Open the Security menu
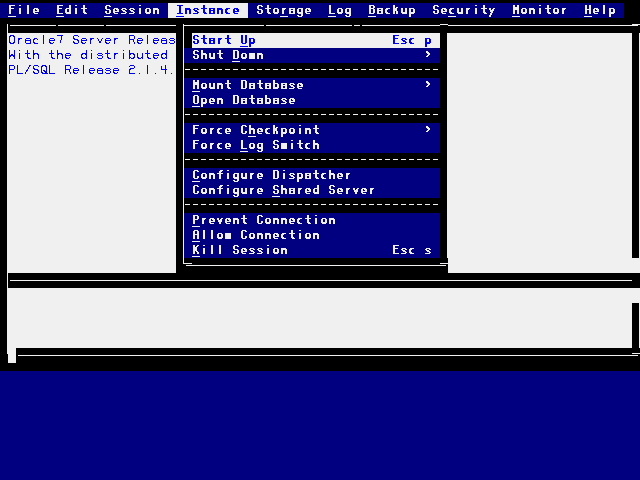The image size is (640, 480). pos(464,10)
